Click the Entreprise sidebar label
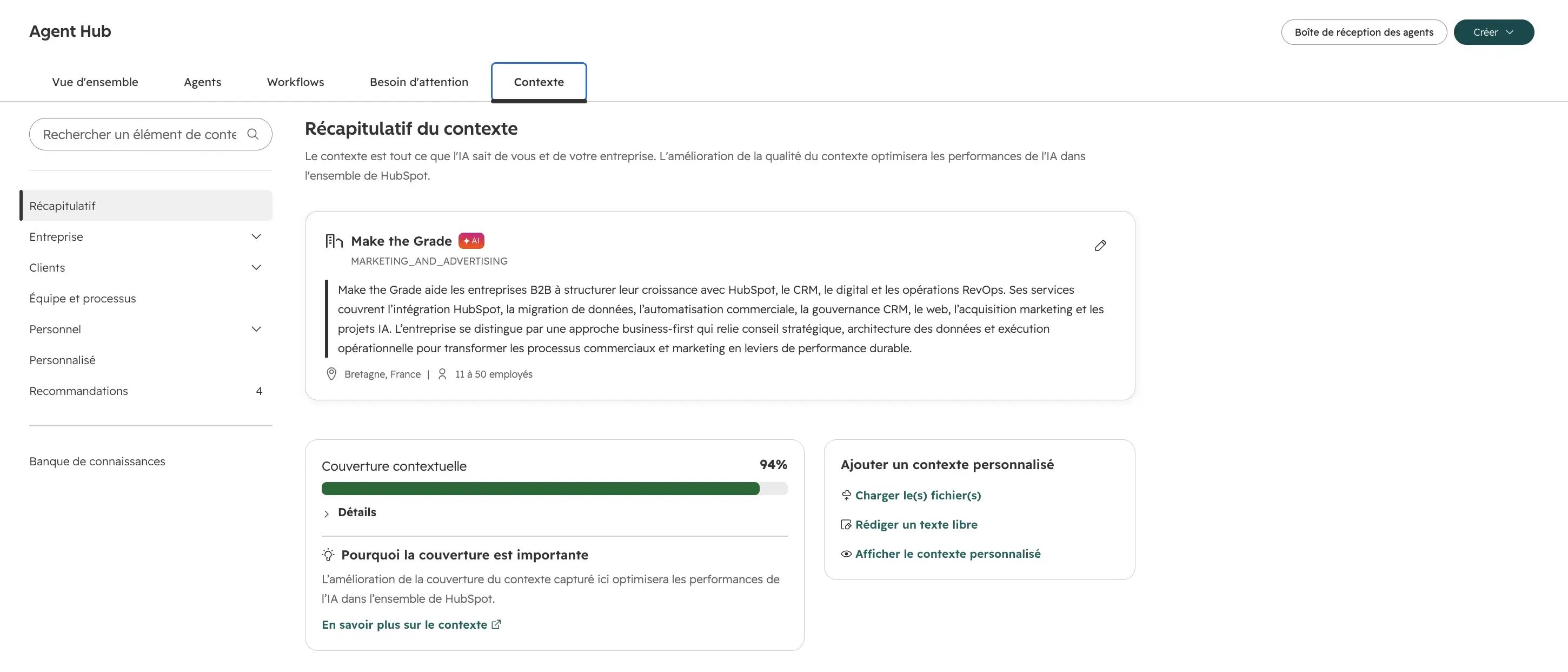Screen dimensions: 1568x672 (56, 236)
